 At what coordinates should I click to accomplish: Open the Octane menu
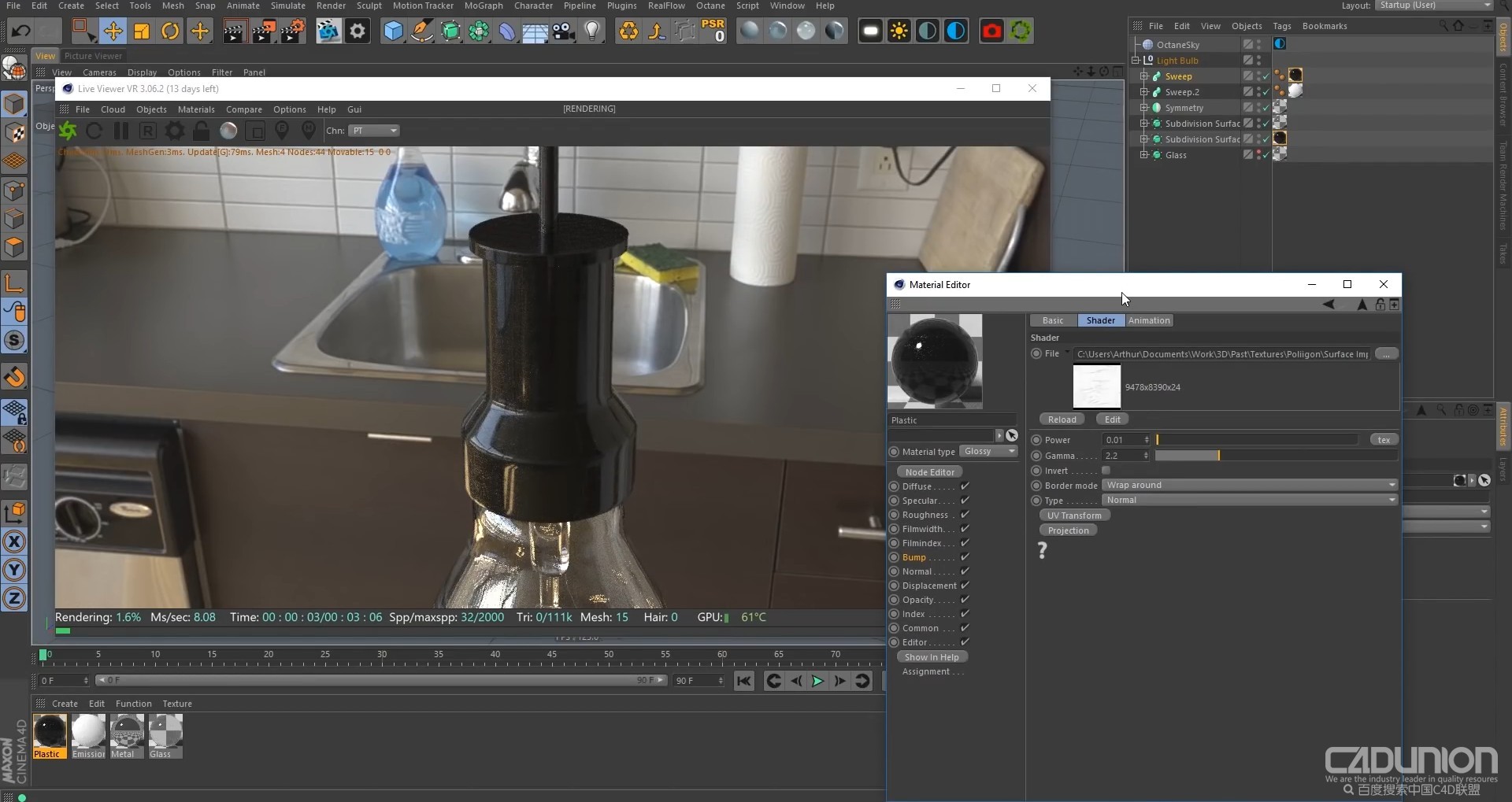click(x=710, y=6)
